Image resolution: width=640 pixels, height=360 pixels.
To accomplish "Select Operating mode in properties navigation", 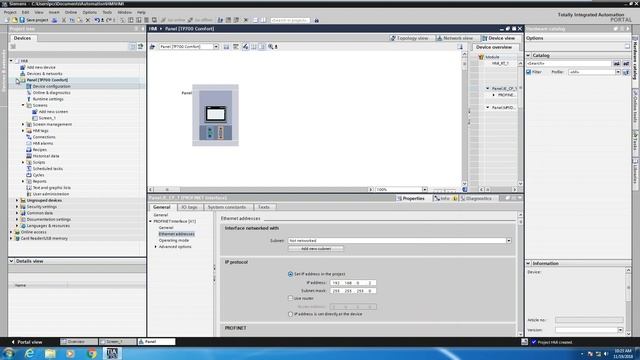I will (x=174, y=240).
